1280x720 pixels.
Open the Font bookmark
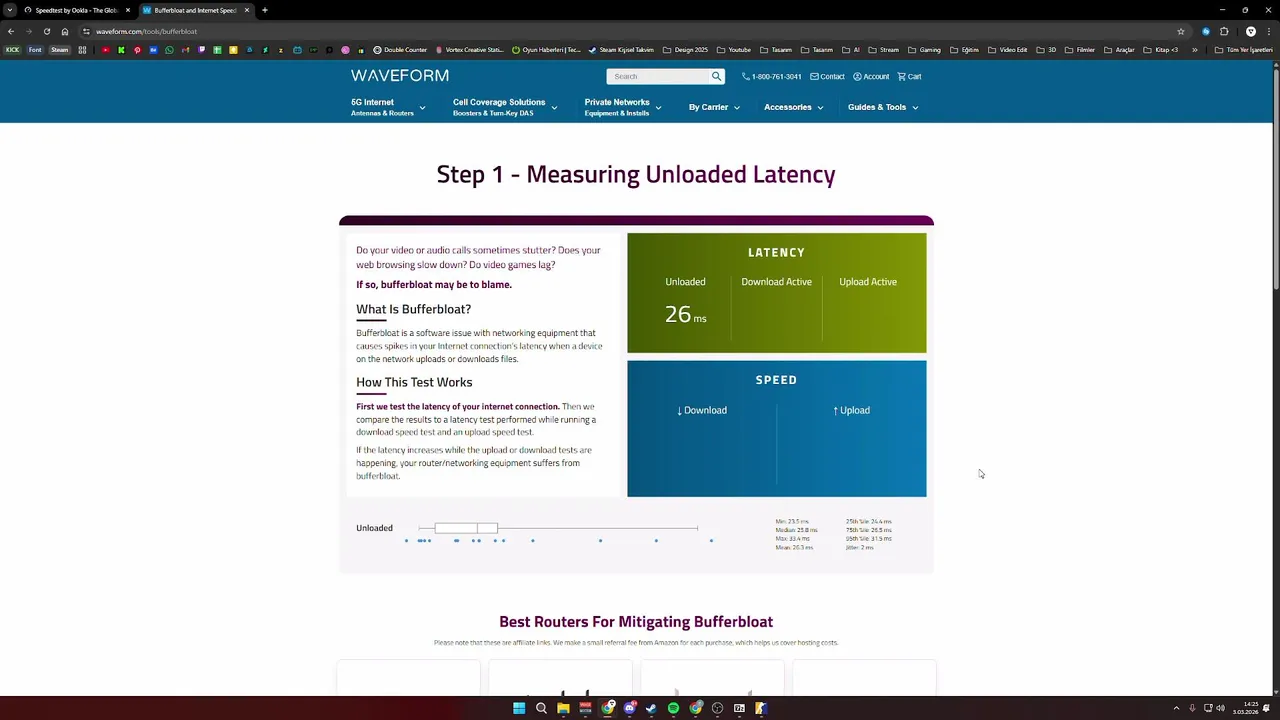tap(35, 50)
